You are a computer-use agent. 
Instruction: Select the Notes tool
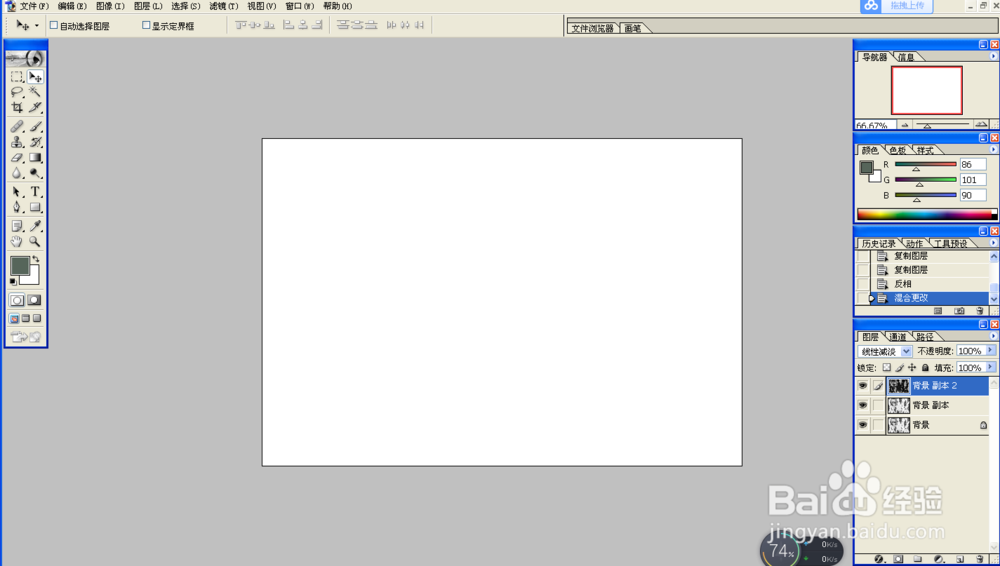17,226
